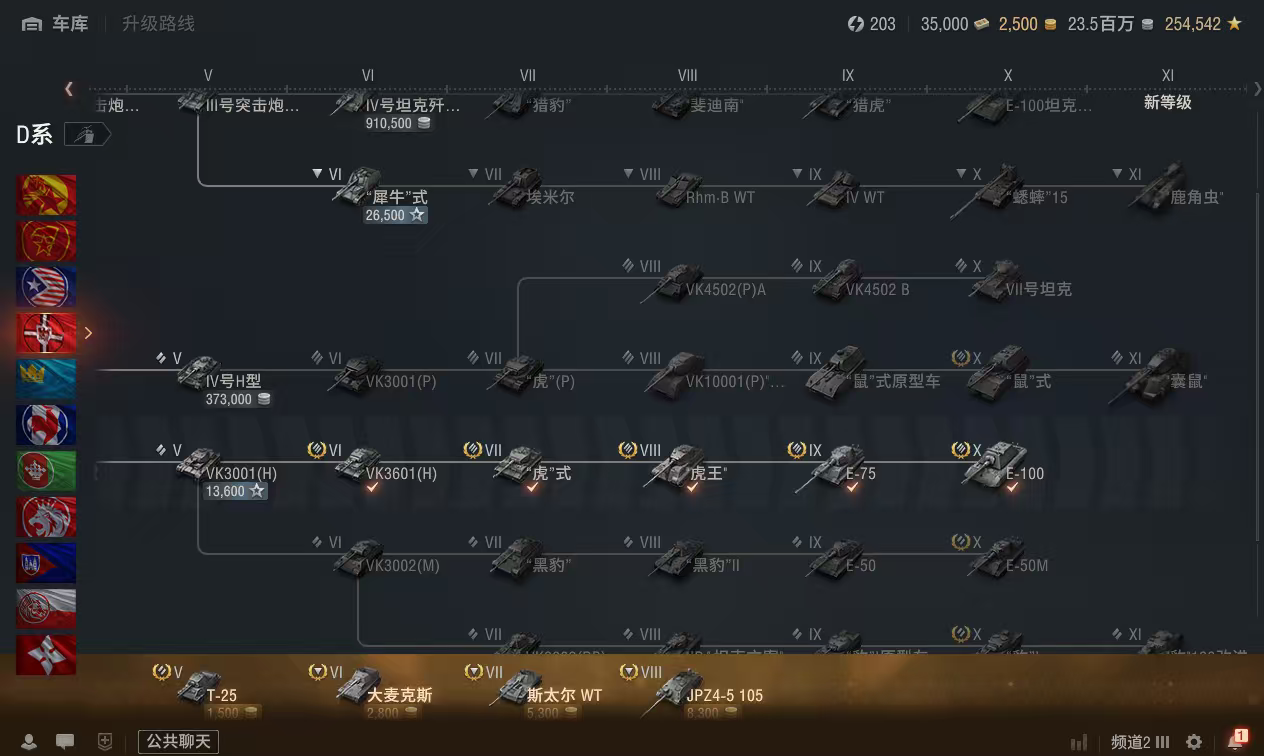Image resolution: width=1264 pixels, height=756 pixels.
Task: Open the settings gear icon
Action: click(1194, 742)
